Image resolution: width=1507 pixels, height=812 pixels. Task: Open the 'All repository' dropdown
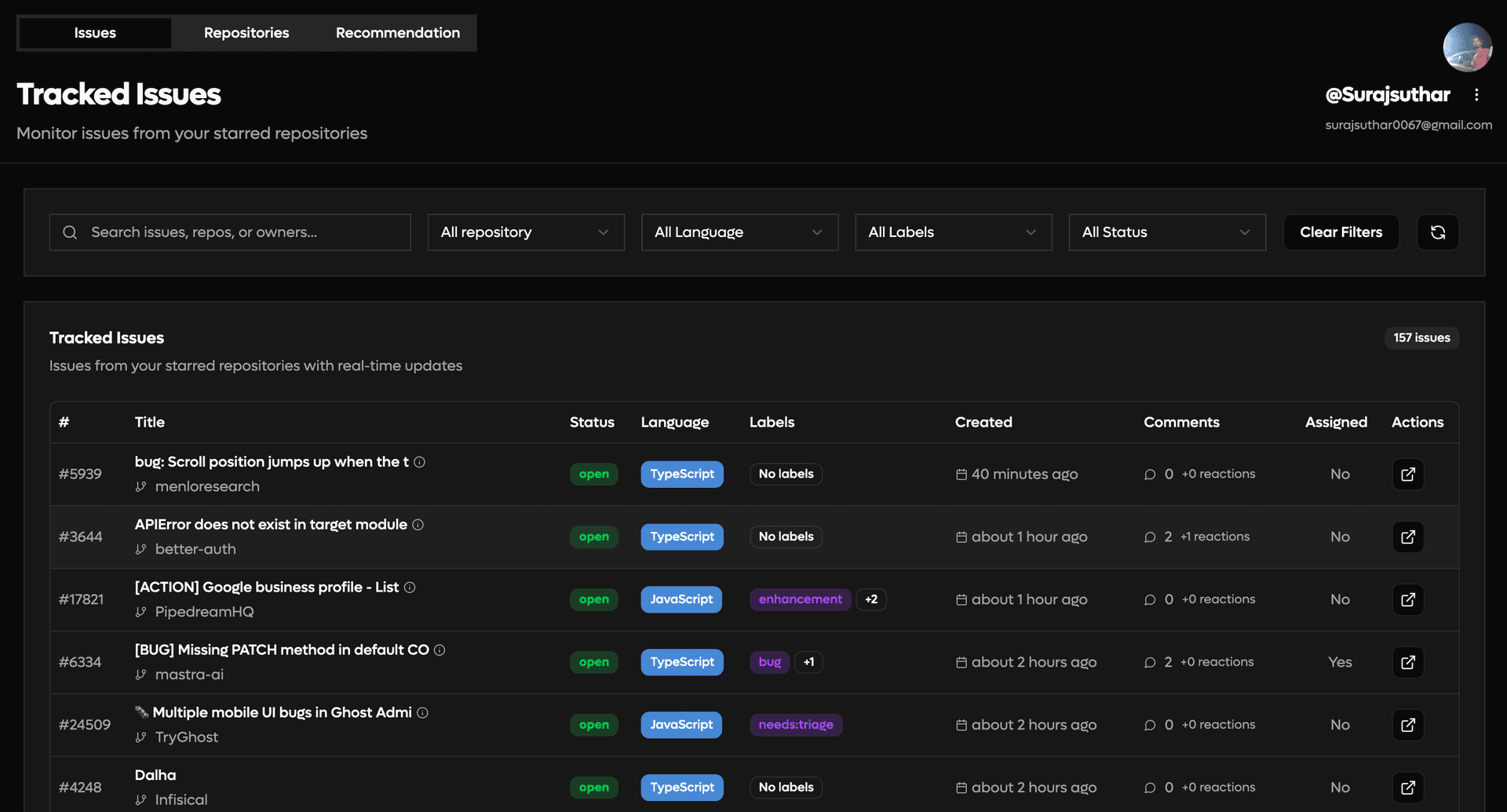point(525,232)
